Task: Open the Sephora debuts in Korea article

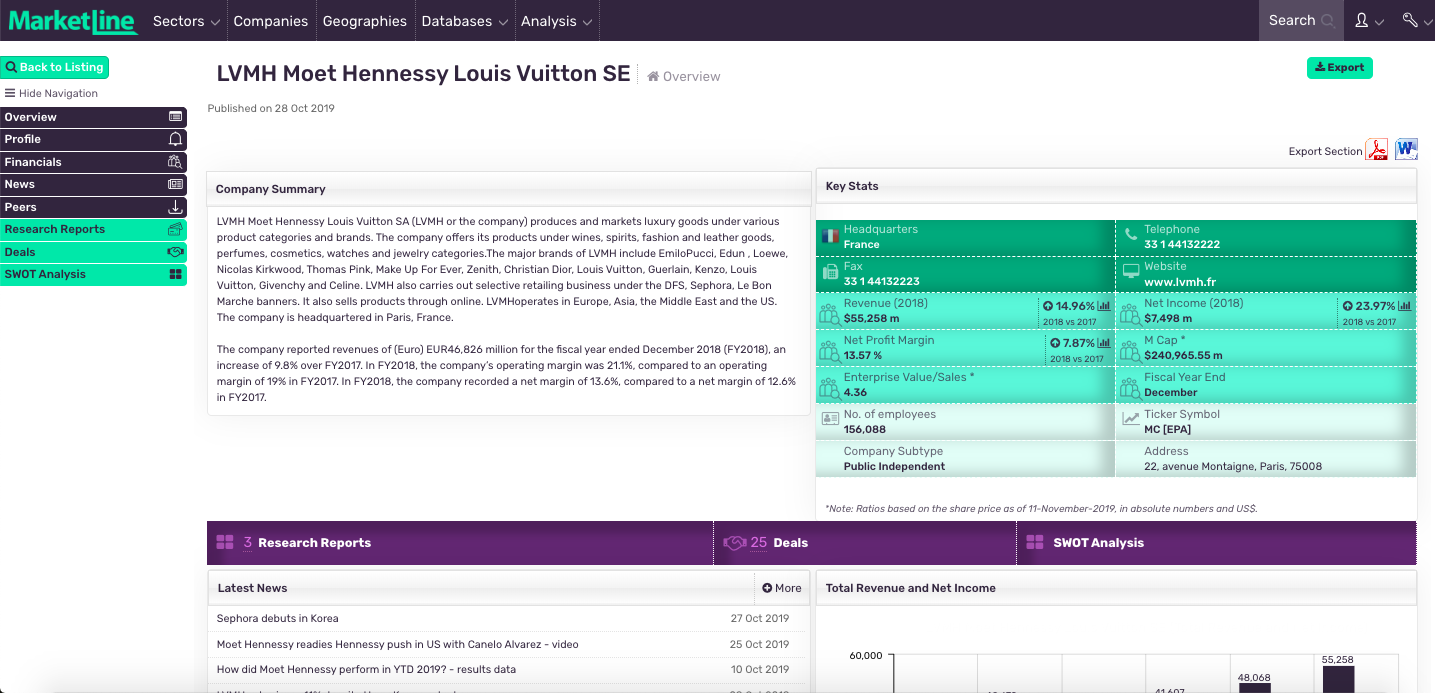Action: [x=277, y=618]
